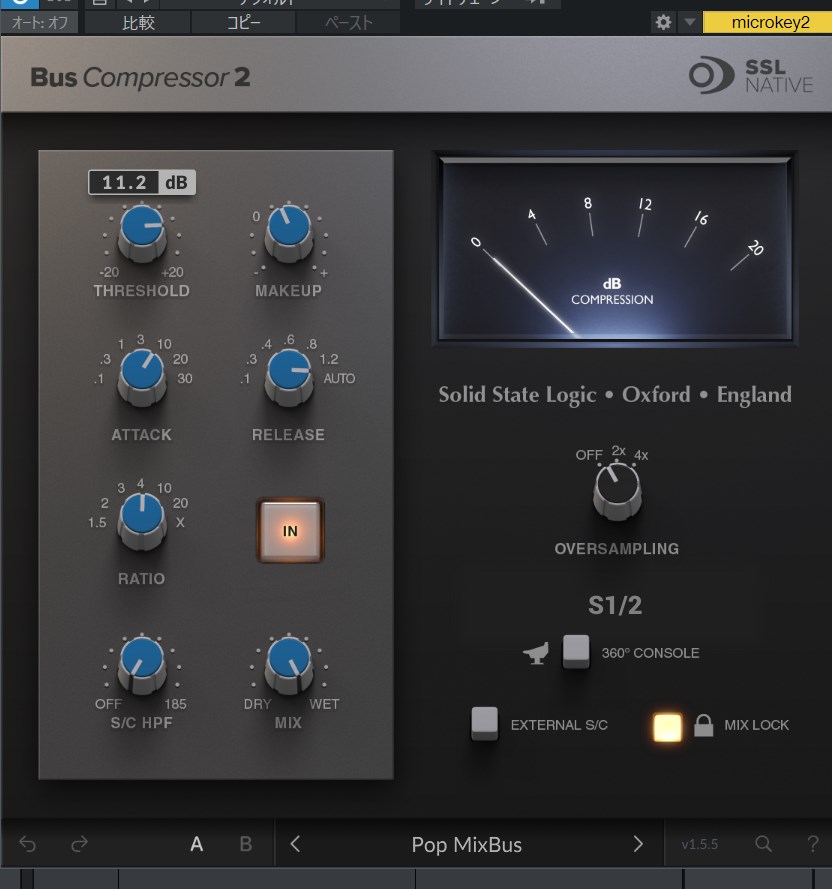Viewport: 832px width, 889px height.
Task: Expand the dropdown arrow next to gear
Action: 690,22
